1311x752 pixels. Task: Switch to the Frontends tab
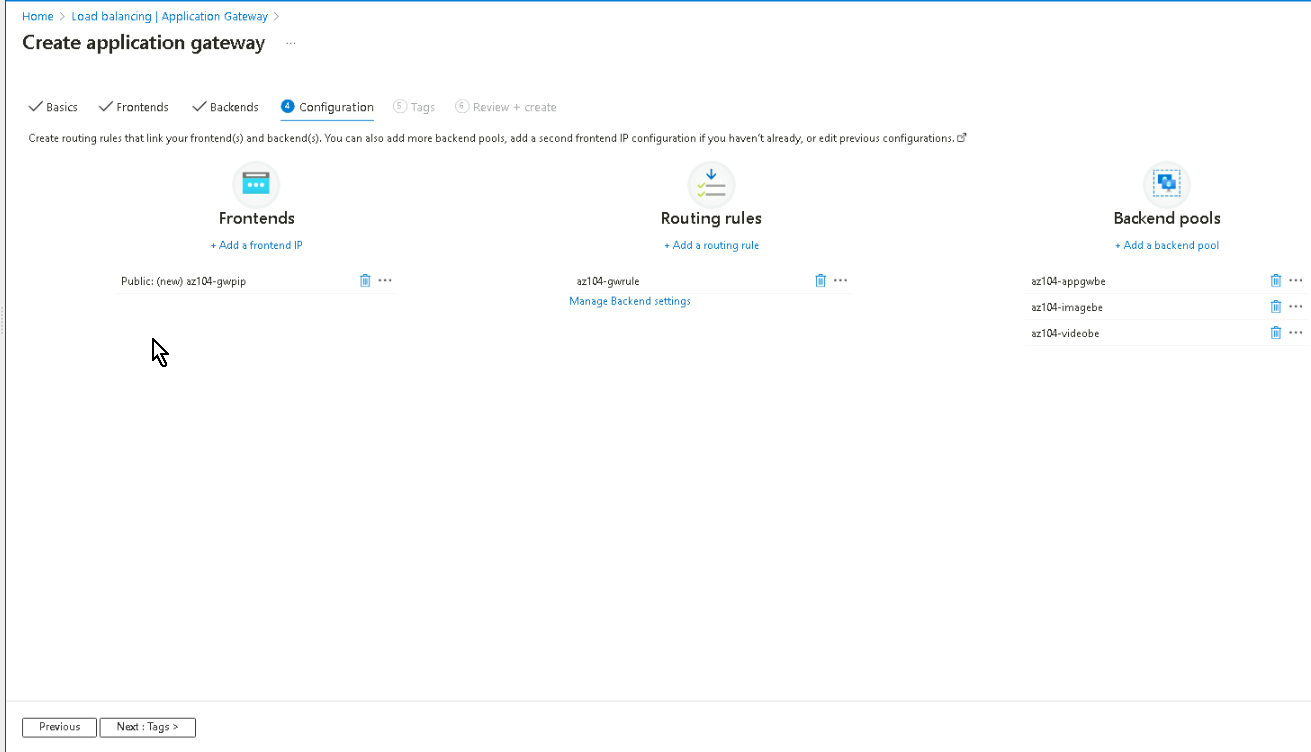pos(134,107)
